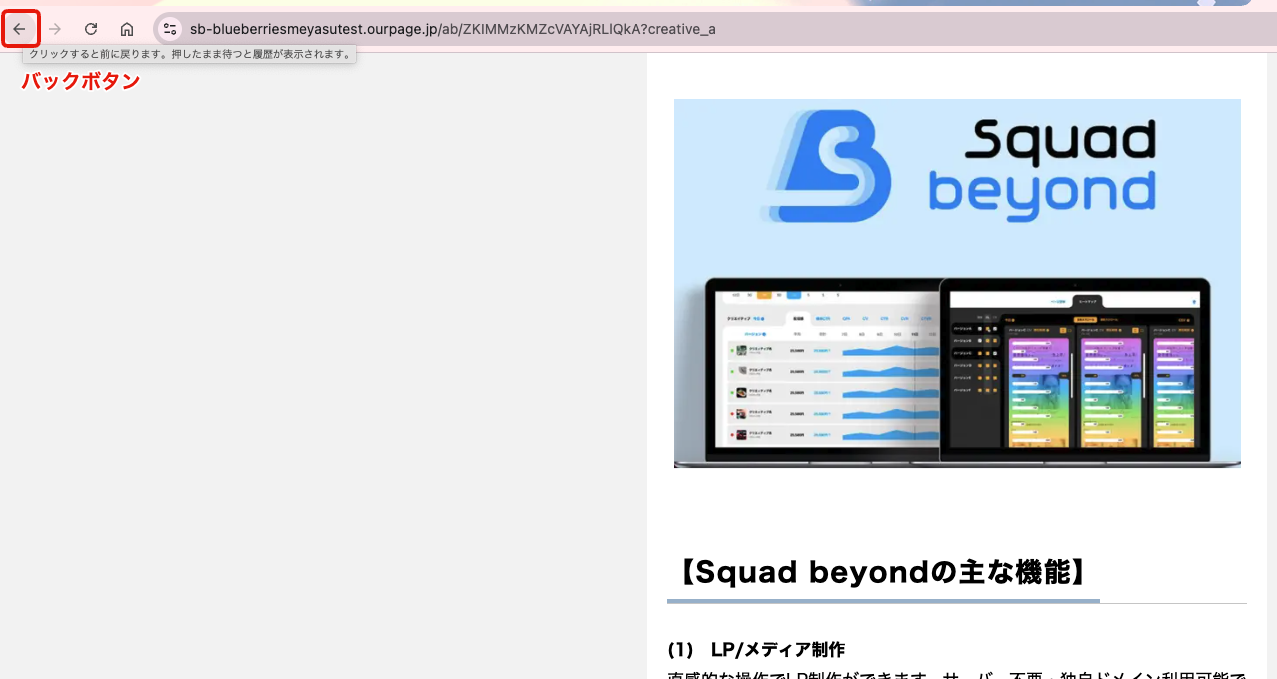Image resolution: width=1277 pixels, height=679 pixels.
Task: Click the grayed-out forward arrow
Action: pyautogui.click(x=55, y=29)
